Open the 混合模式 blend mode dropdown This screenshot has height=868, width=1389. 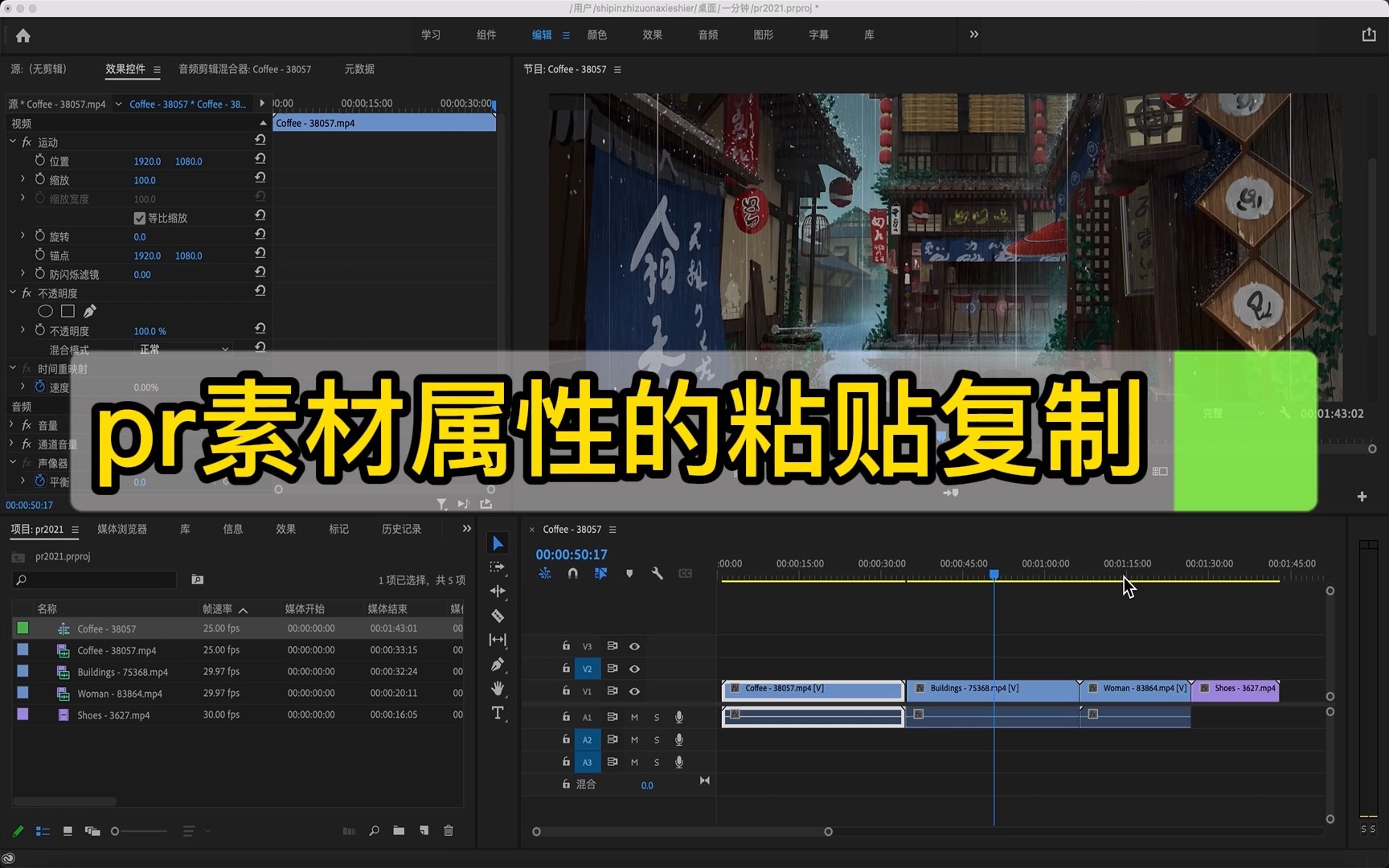tap(183, 349)
